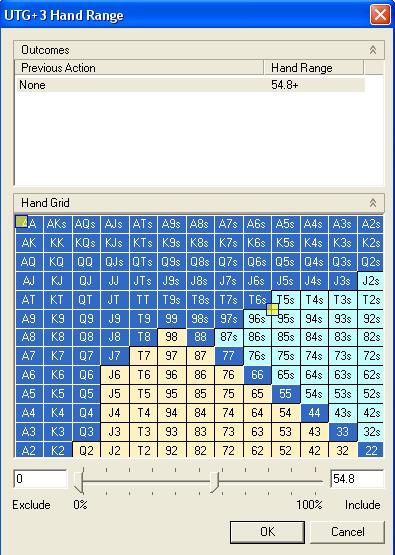Screen dimensions: 395x555
Task: Close the UTG+3 Hand Range dialog
Action: tap(380, 15)
